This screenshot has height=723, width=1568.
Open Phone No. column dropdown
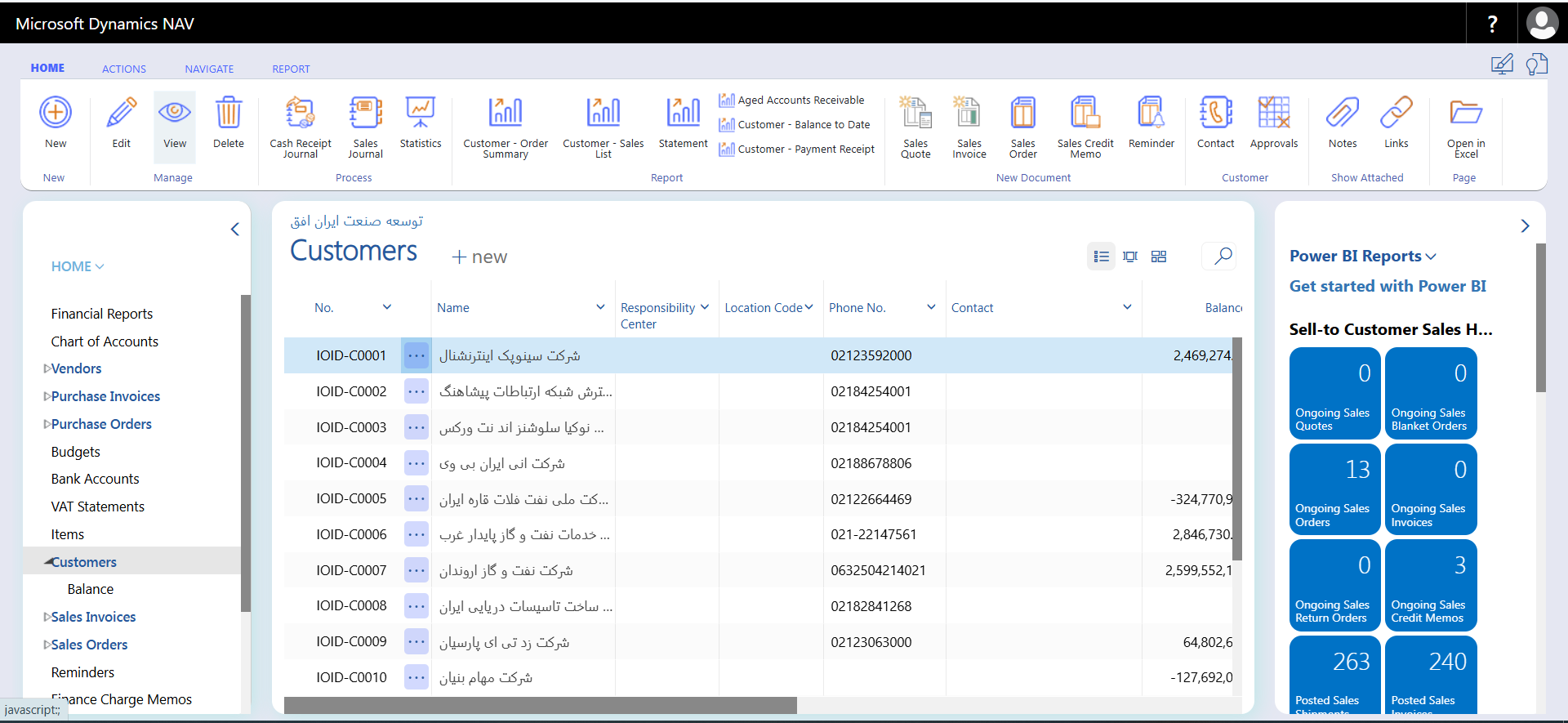(x=931, y=307)
